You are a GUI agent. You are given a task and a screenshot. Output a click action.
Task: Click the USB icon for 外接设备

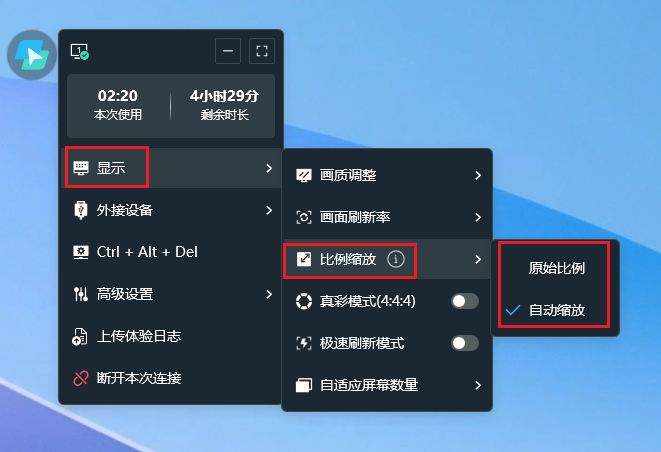click(x=81, y=210)
